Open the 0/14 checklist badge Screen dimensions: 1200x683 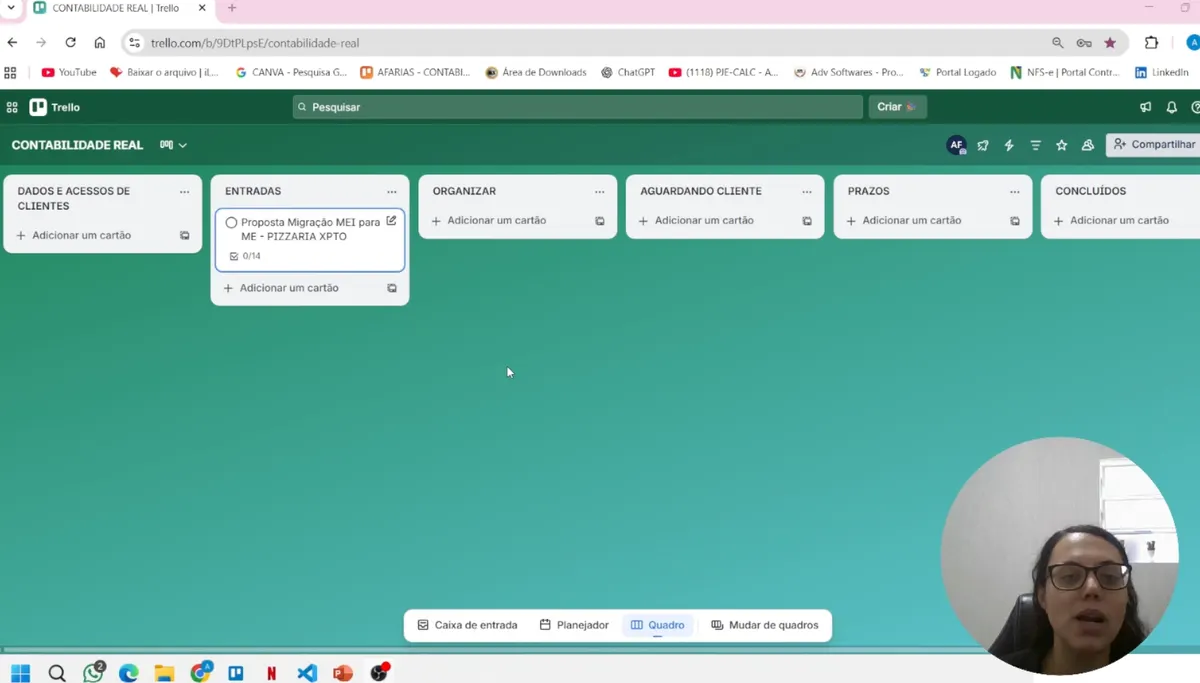click(x=245, y=256)
